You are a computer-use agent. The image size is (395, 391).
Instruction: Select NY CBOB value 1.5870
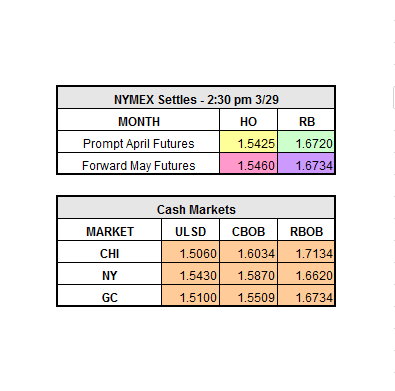[248, 275]
